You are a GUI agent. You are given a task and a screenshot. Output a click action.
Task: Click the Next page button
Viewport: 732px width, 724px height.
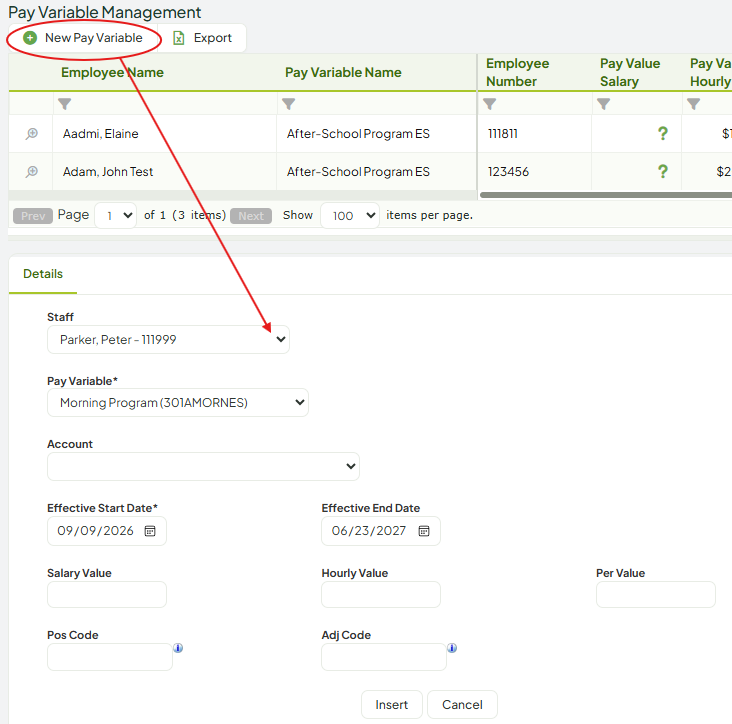click(x=251, y=216)
